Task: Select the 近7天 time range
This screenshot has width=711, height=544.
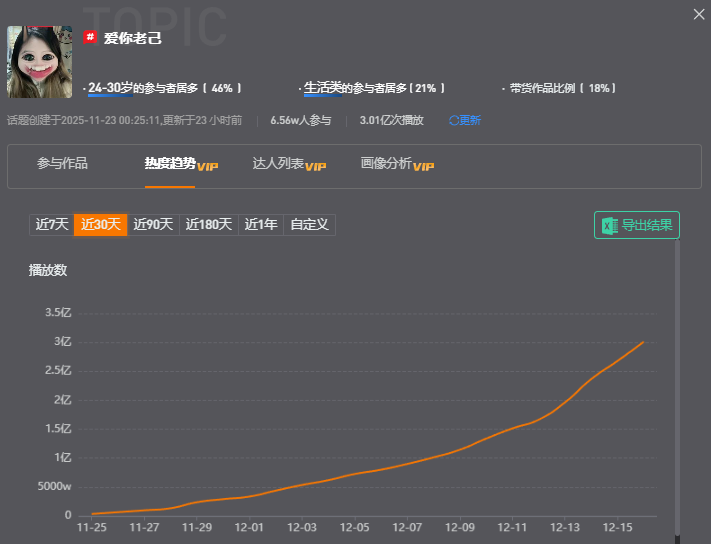Action: coord(51,224)
